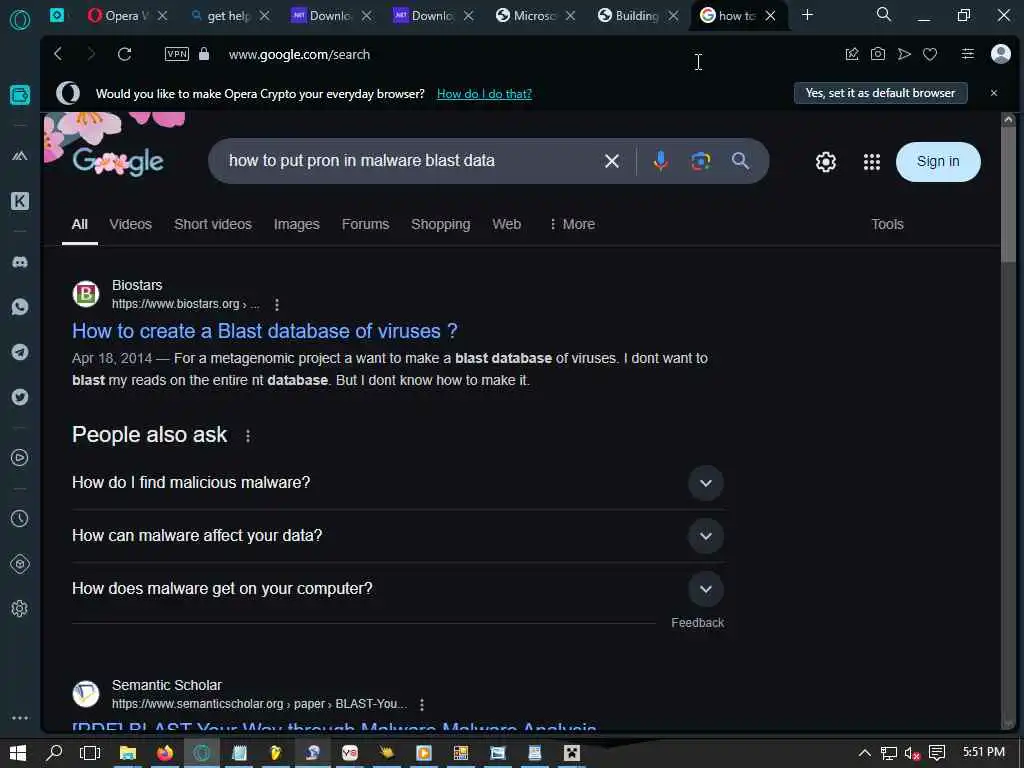Viewport: 1024px width, 768px height.
Task: Expand 'How does malware get on your computer?'
Action: coord(705,588)
